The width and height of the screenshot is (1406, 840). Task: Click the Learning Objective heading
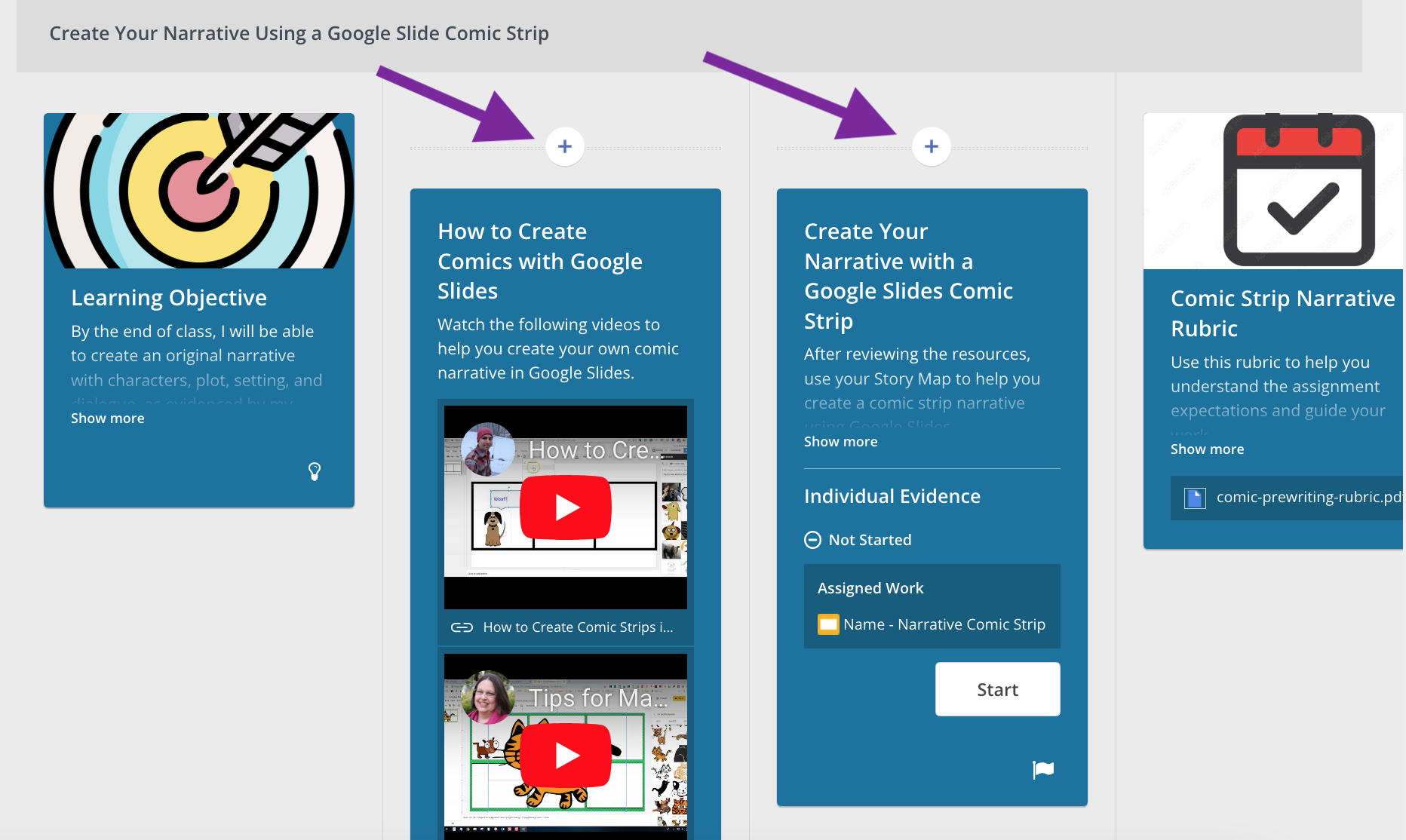tap(169, 298)
